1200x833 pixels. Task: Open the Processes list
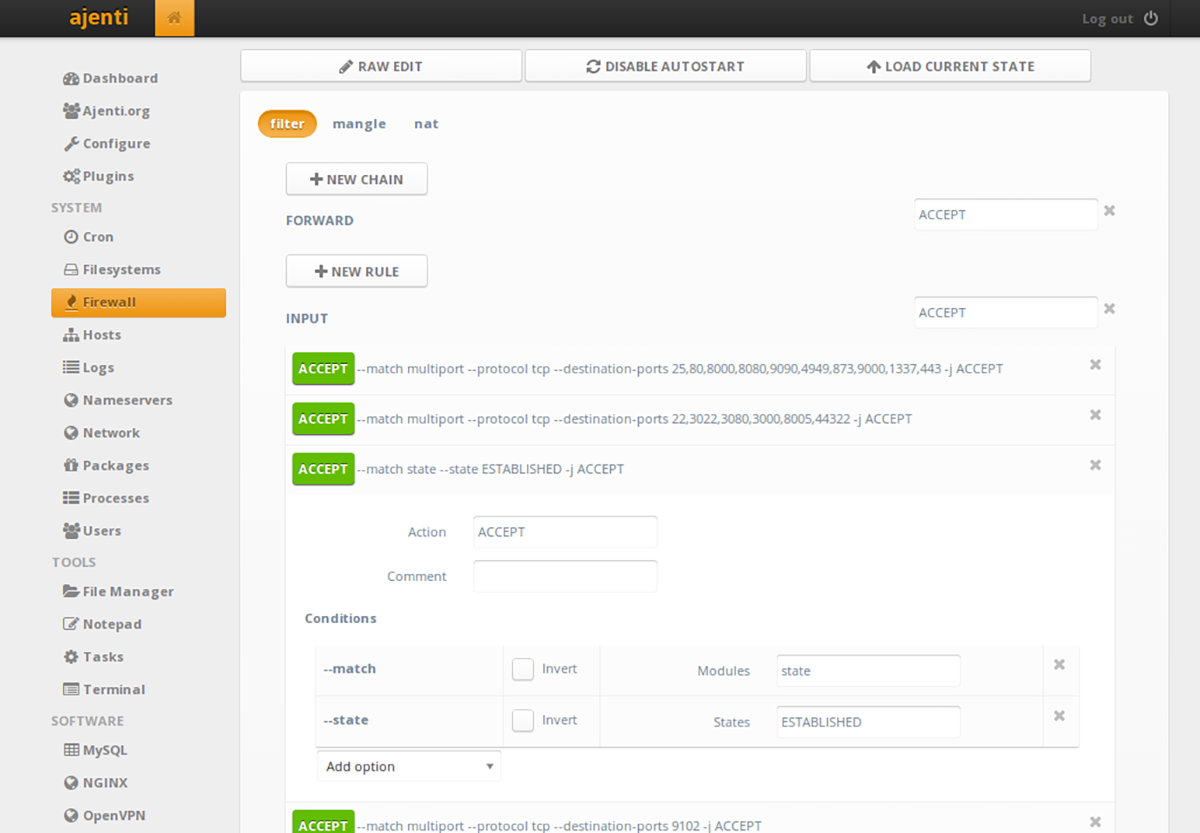pos(112,497)
